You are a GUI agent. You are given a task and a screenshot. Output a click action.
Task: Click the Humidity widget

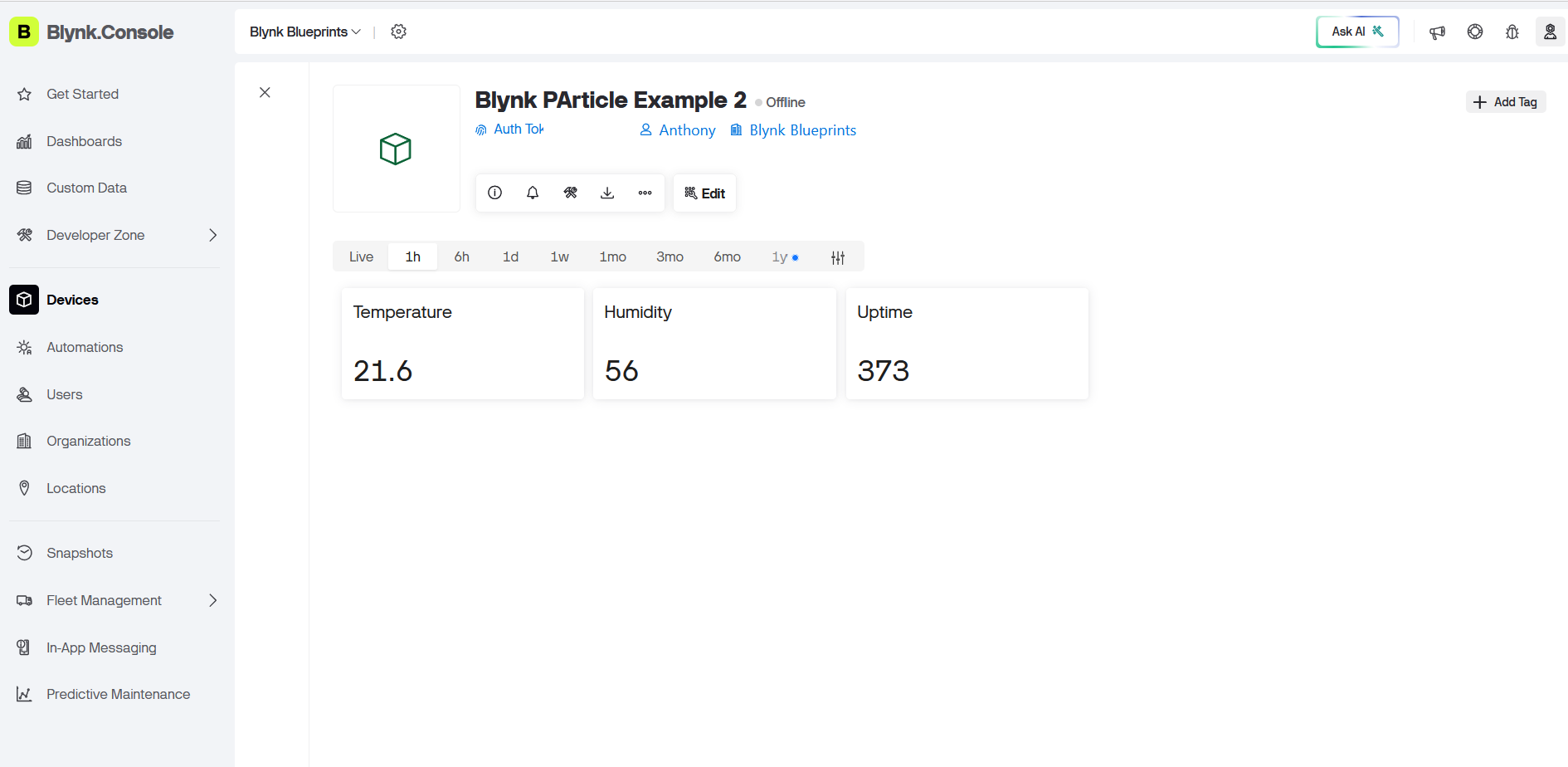714,344
